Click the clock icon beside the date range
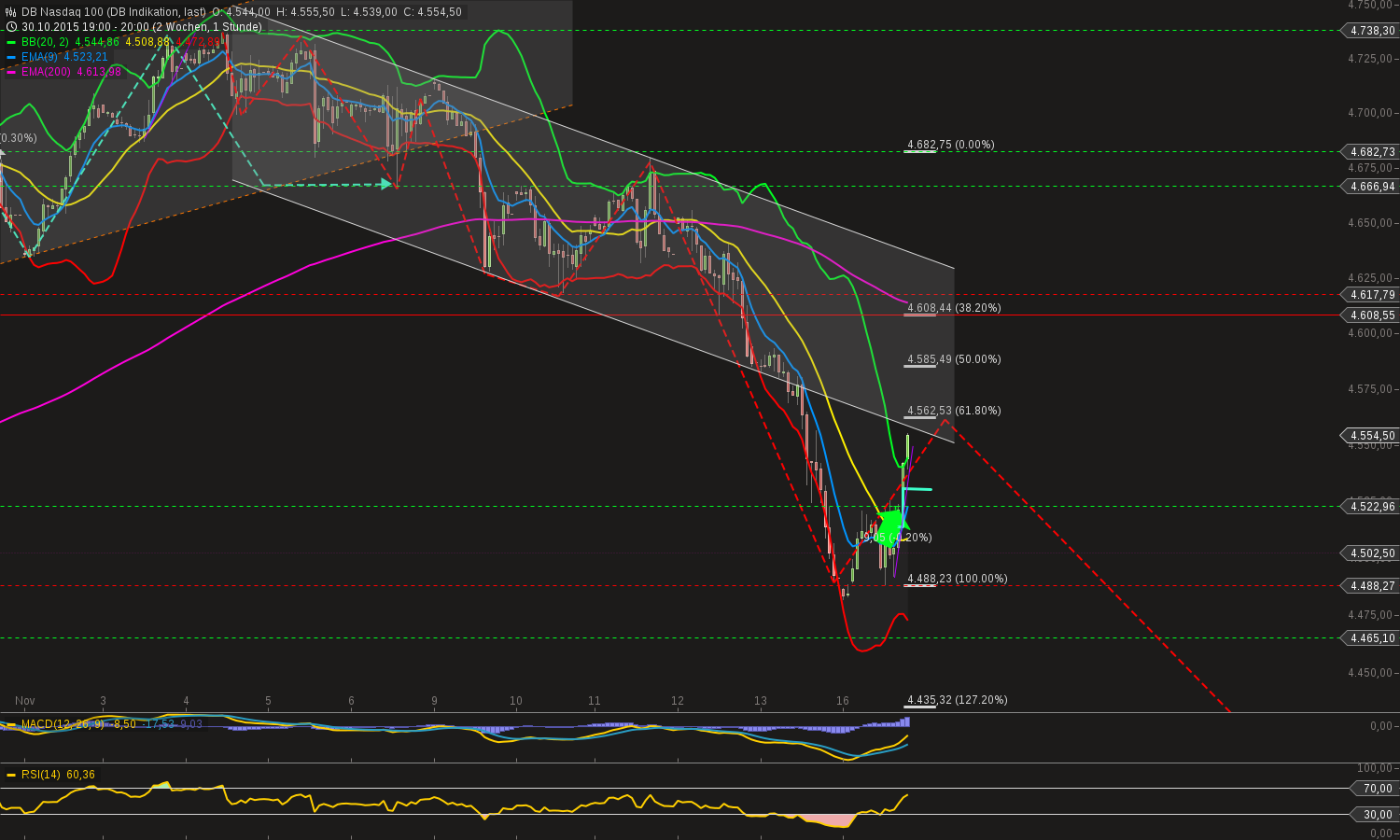 tap(10, 27)
